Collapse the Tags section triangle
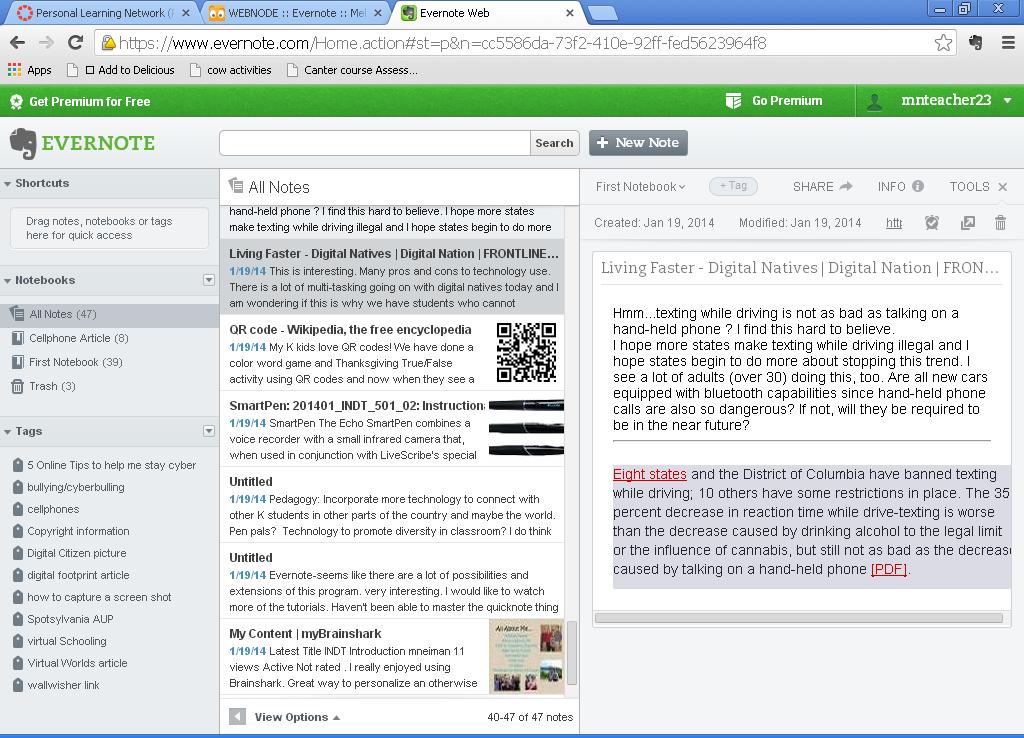Image resolution: width=1024 pixels, height=738 pixels. (7, 432)
